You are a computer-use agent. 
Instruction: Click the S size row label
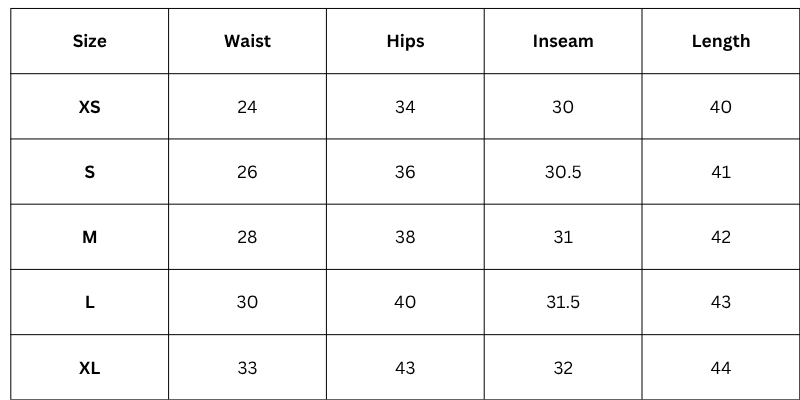click(x=90, y=172)
